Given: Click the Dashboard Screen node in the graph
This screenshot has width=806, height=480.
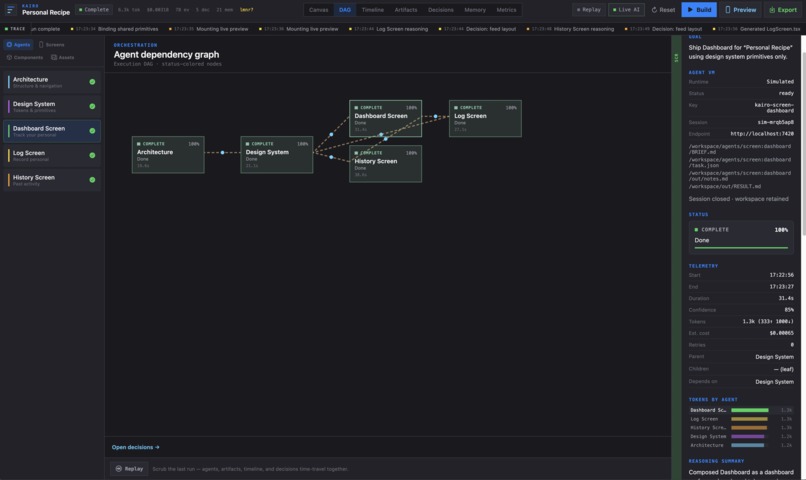Looking at the screenshot, I should 386,118.
